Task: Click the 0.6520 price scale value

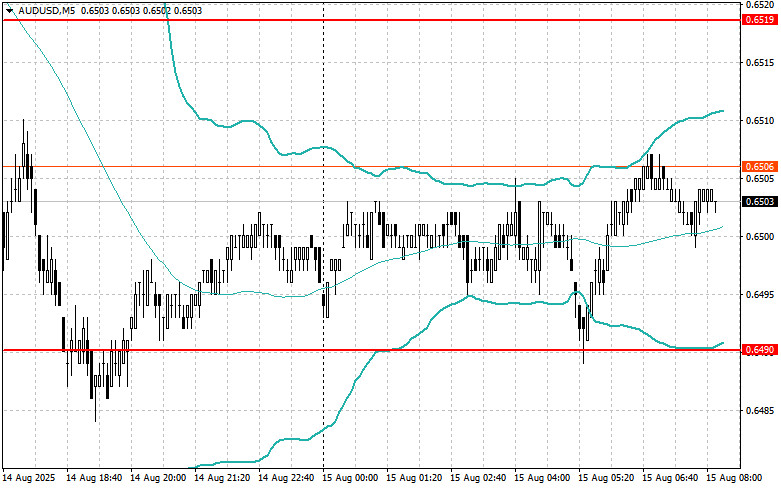Action: [760, 5]
